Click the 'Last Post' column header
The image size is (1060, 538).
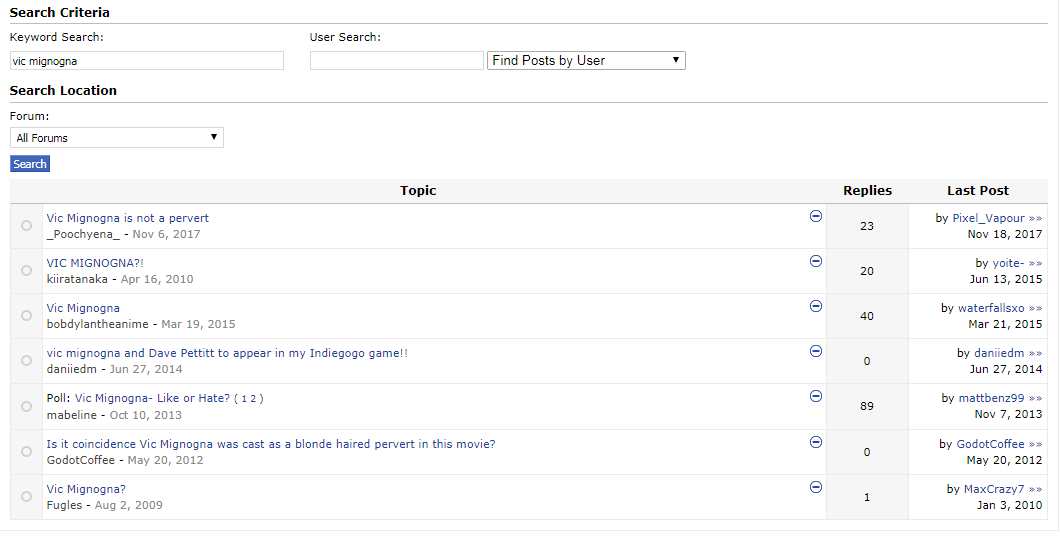pos(978,191)
